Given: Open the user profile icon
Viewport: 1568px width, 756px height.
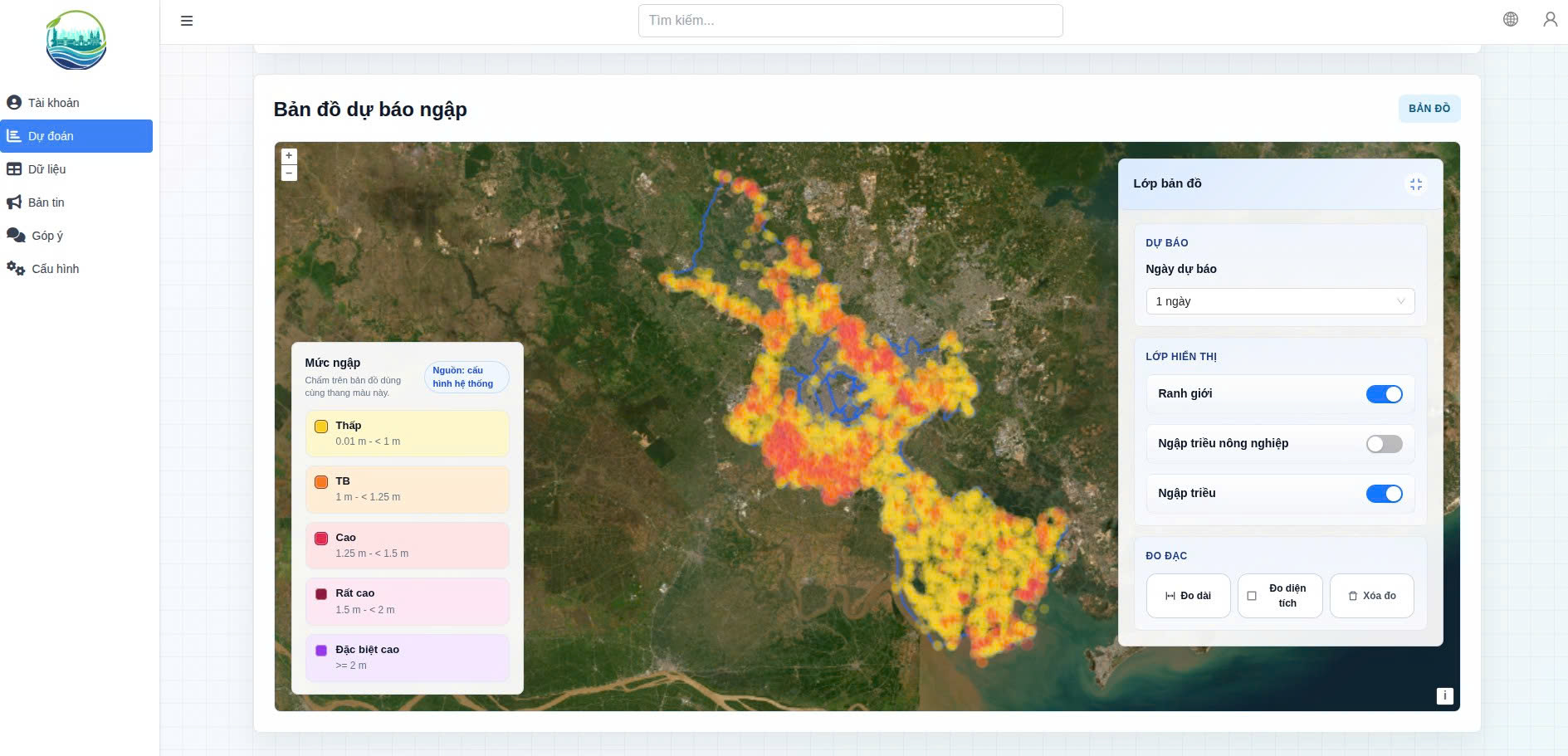Looking at the screenshot, I should pyautogui.click(x=1550, y=19).
